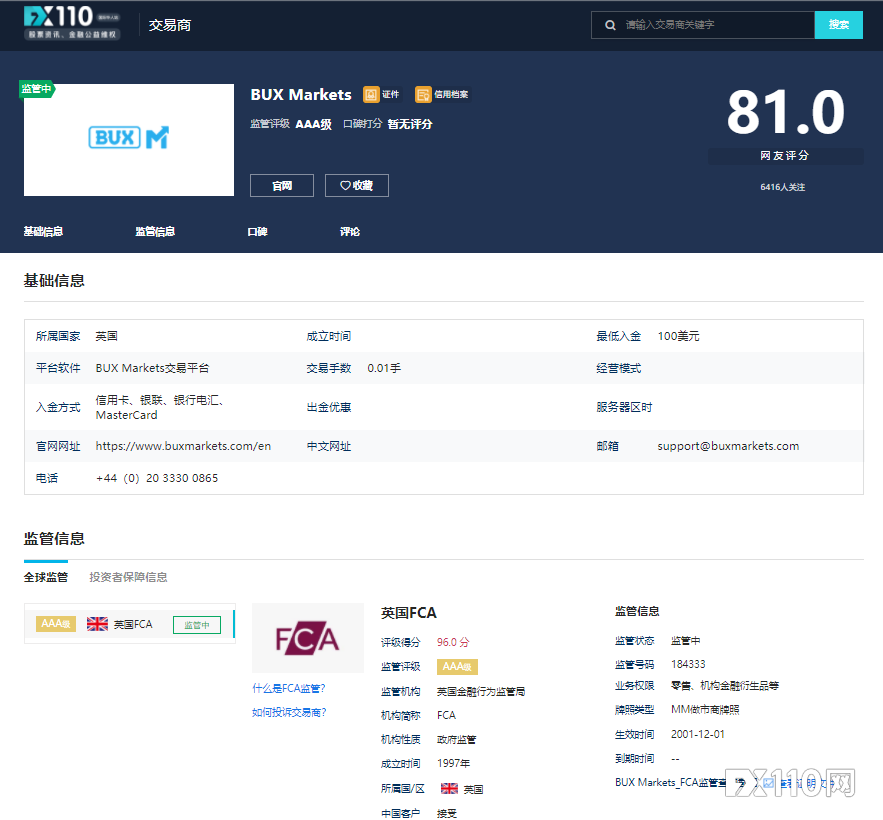
Task: Select the 投资者保障信息 sub-tab
Action: [128, 577]
